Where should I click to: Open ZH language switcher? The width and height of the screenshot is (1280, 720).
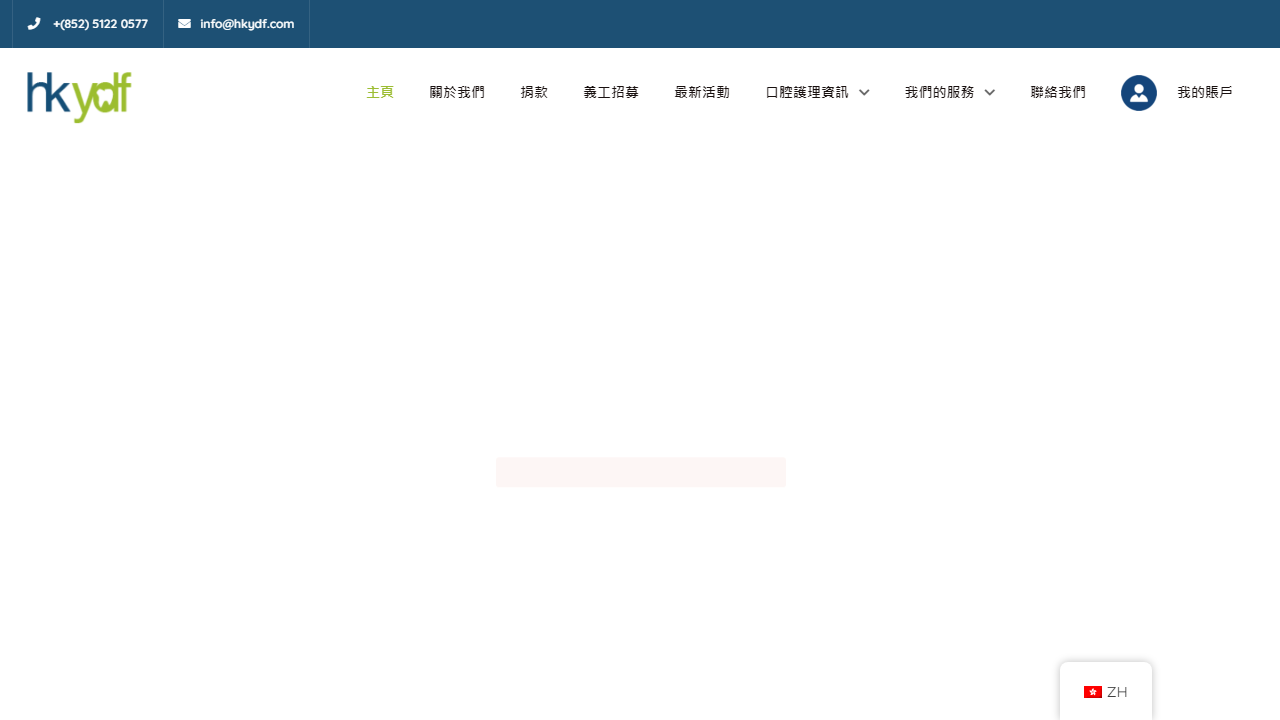[x=1106, y=692]
